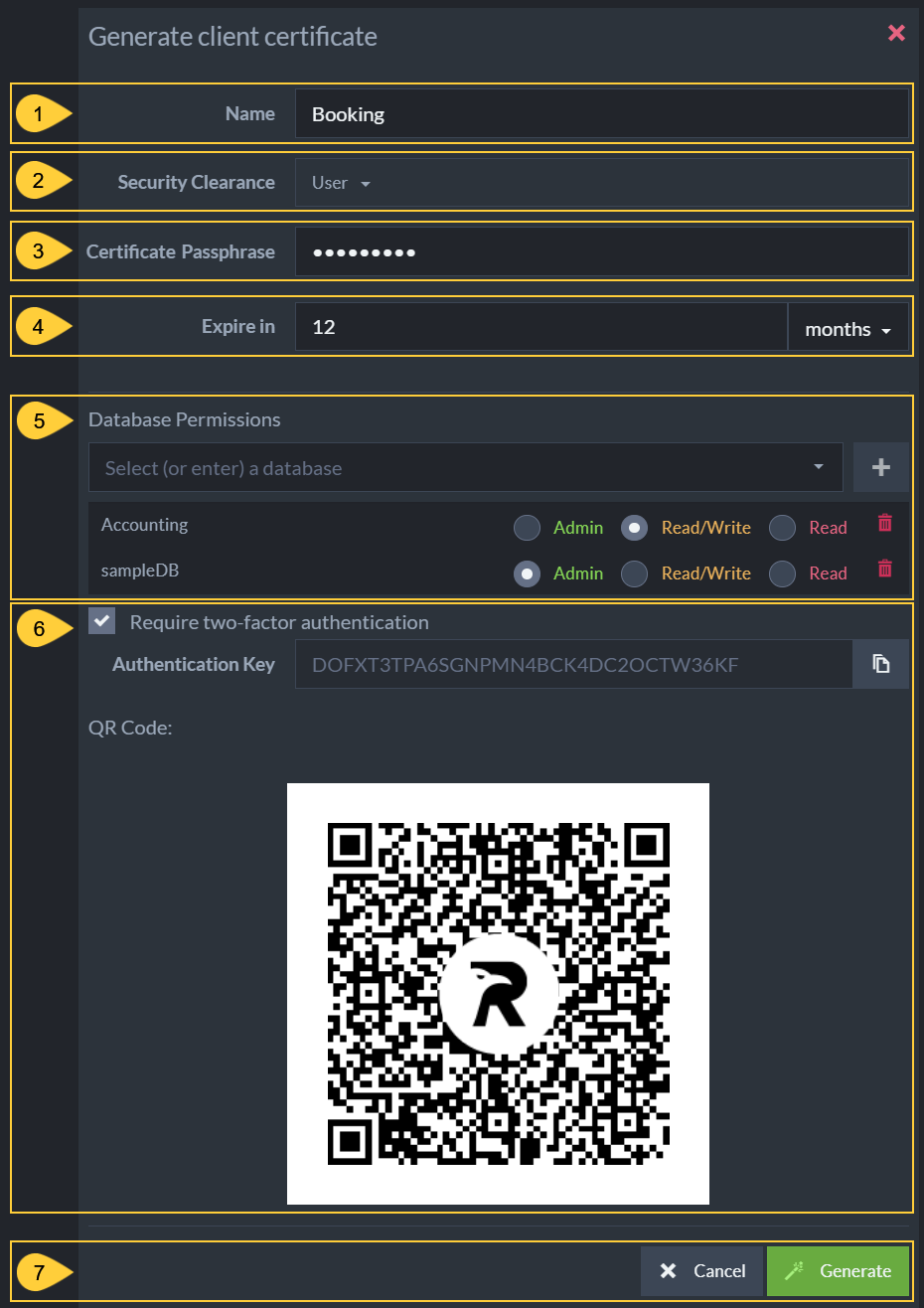
Task: Delete Accounting permission with trash icon
Action: click(x=884, y=522)
